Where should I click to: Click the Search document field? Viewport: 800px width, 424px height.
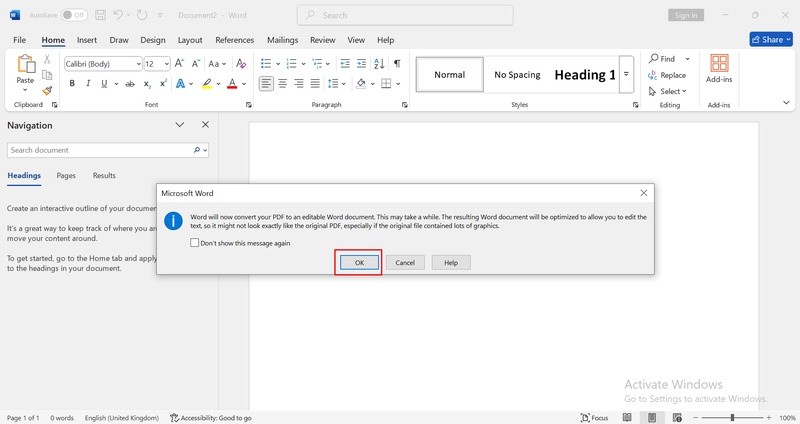point(108,150)
